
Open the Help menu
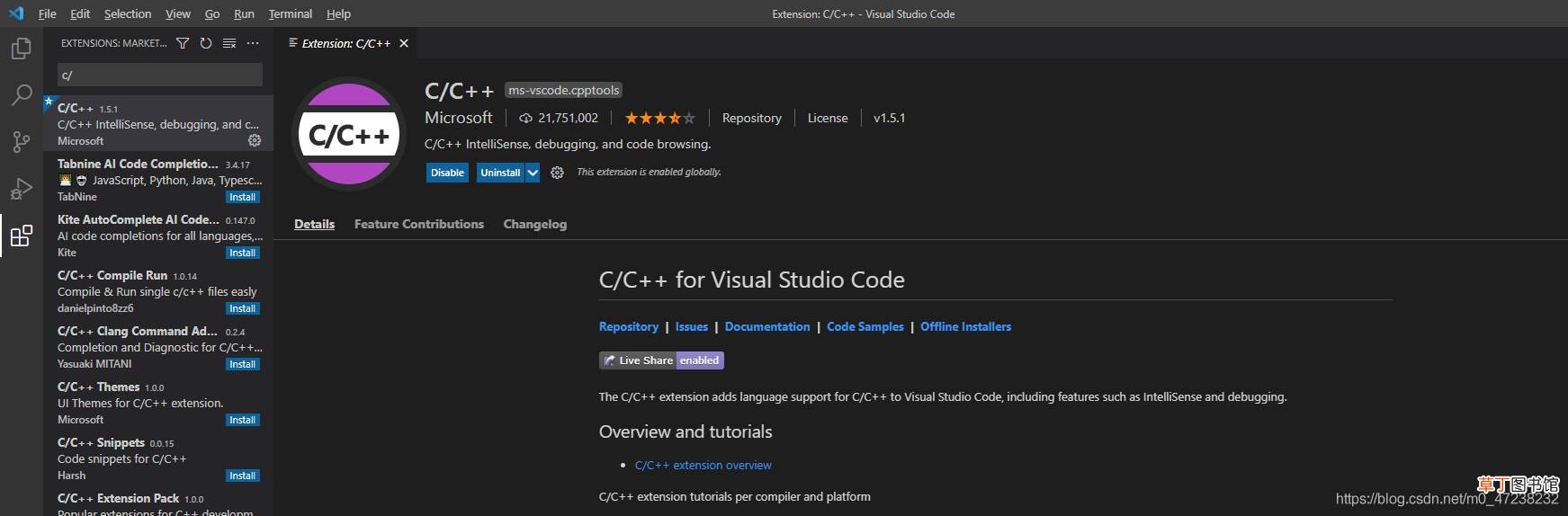click(x=338, y=13)
